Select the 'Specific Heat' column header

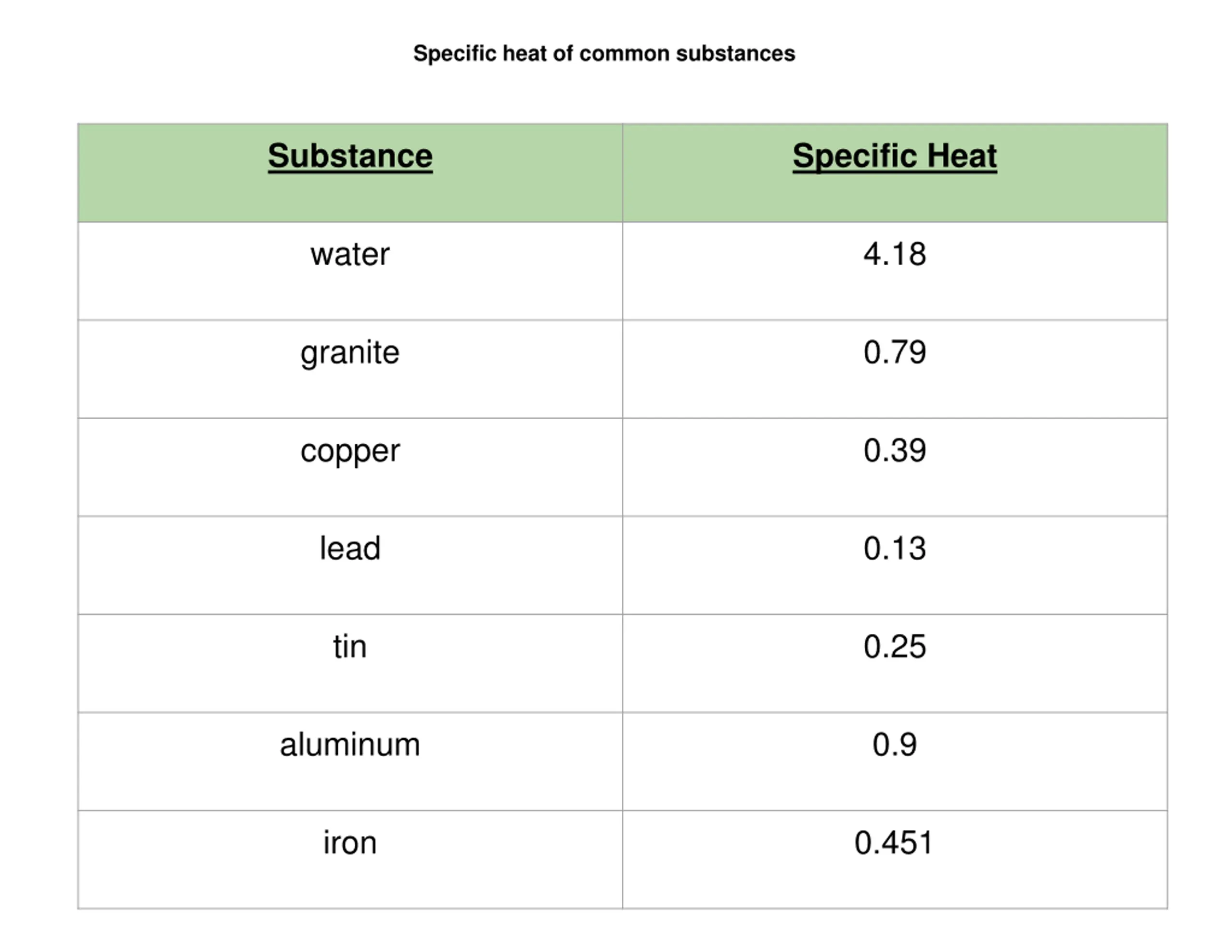(895, 173)
